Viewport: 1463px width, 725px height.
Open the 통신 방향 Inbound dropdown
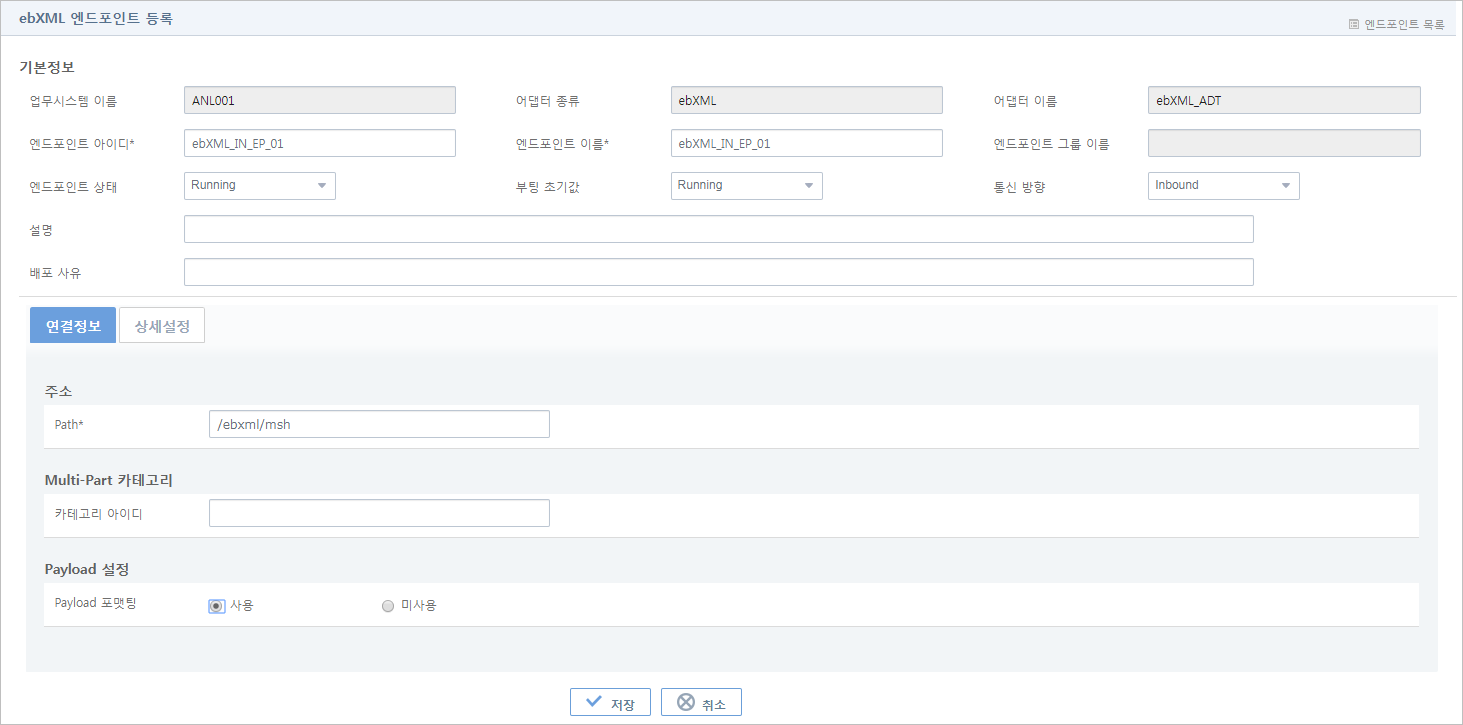1223,186
